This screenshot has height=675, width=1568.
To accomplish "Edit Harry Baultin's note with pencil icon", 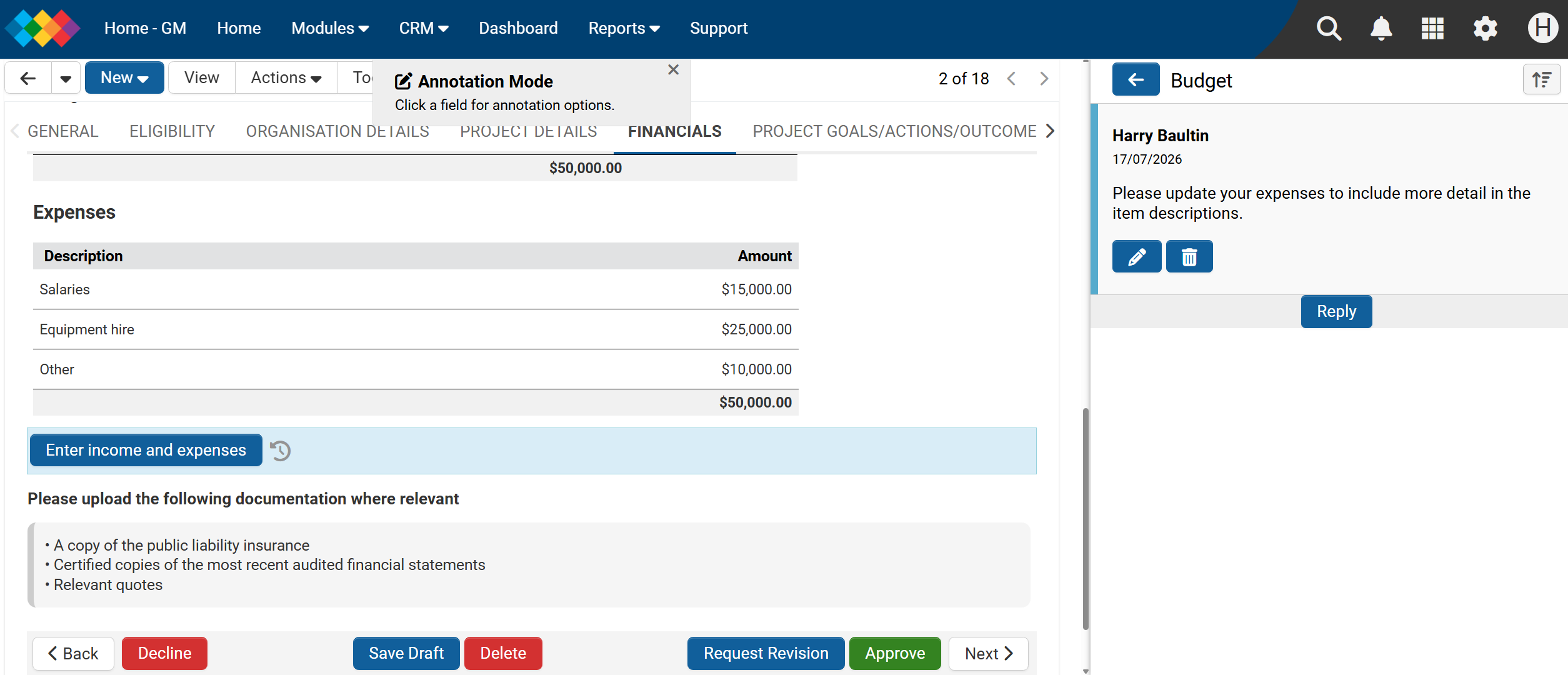I will pyautogui.click(x=1137, y=257).
